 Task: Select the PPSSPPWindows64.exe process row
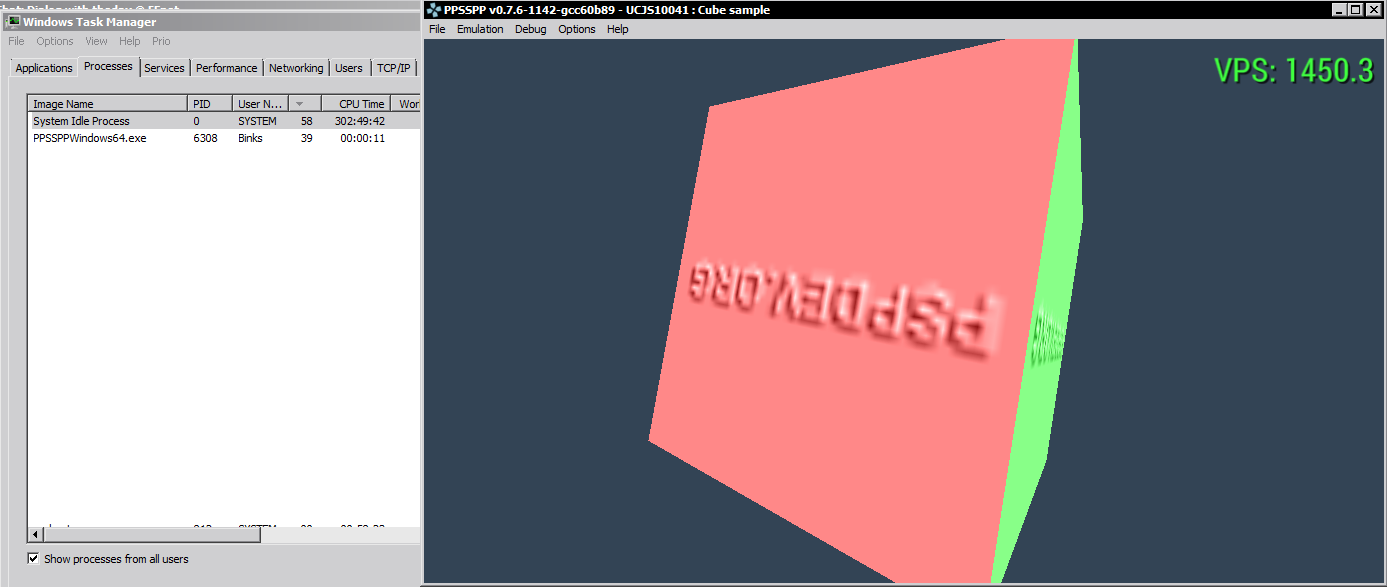point(90,138)
